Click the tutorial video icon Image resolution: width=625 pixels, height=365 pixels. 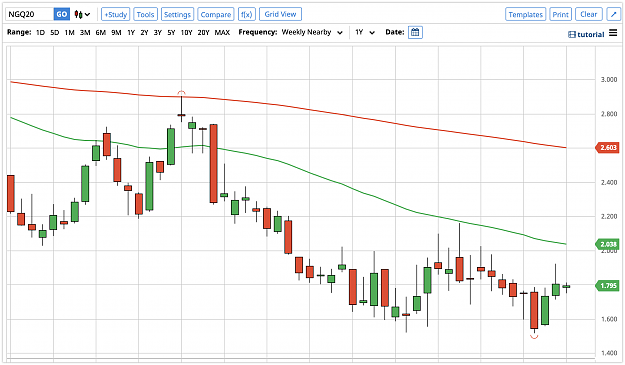click(x=572, y=35)
